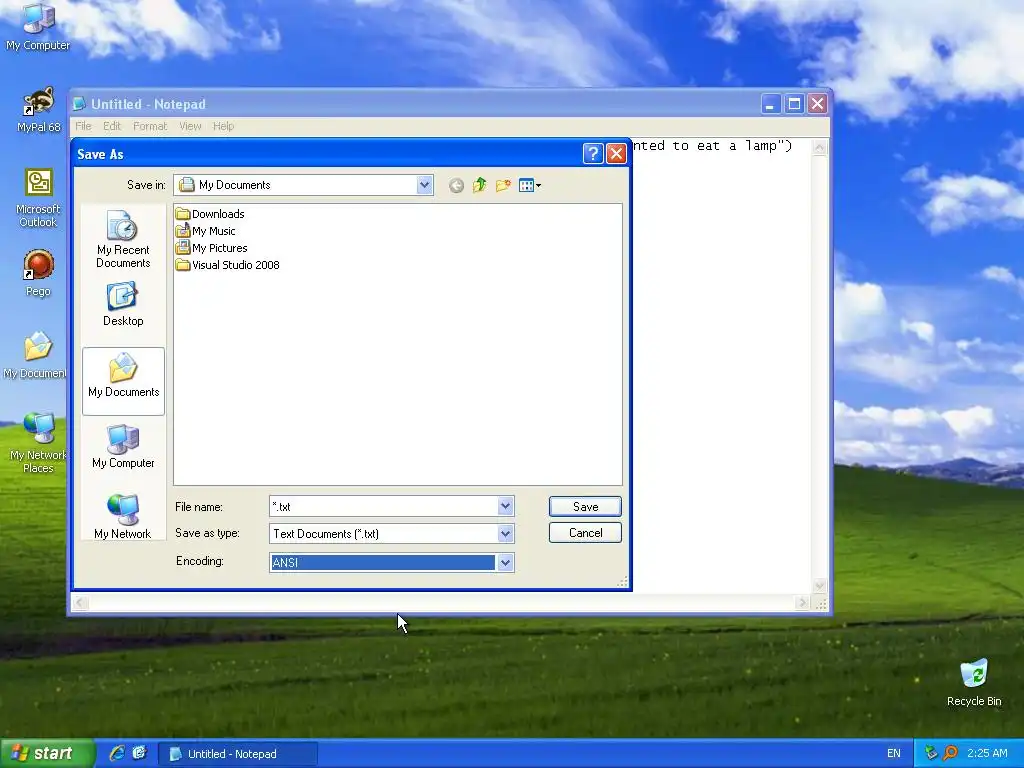This screenshot has width=1024, height=768.
Task: Go back to last folder visited
Action: coord(456,185)
